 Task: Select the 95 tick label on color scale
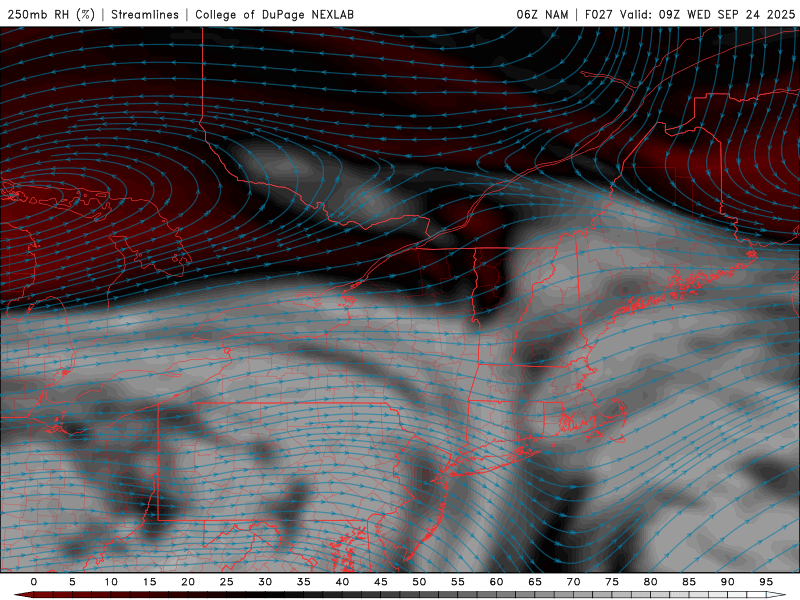tap(766, 582)
